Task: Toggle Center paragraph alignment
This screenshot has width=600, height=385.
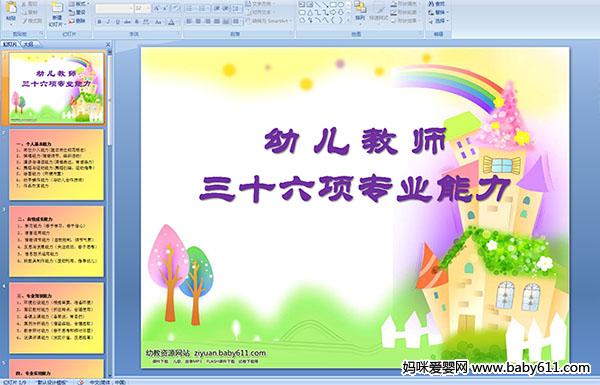Action: 198,21
